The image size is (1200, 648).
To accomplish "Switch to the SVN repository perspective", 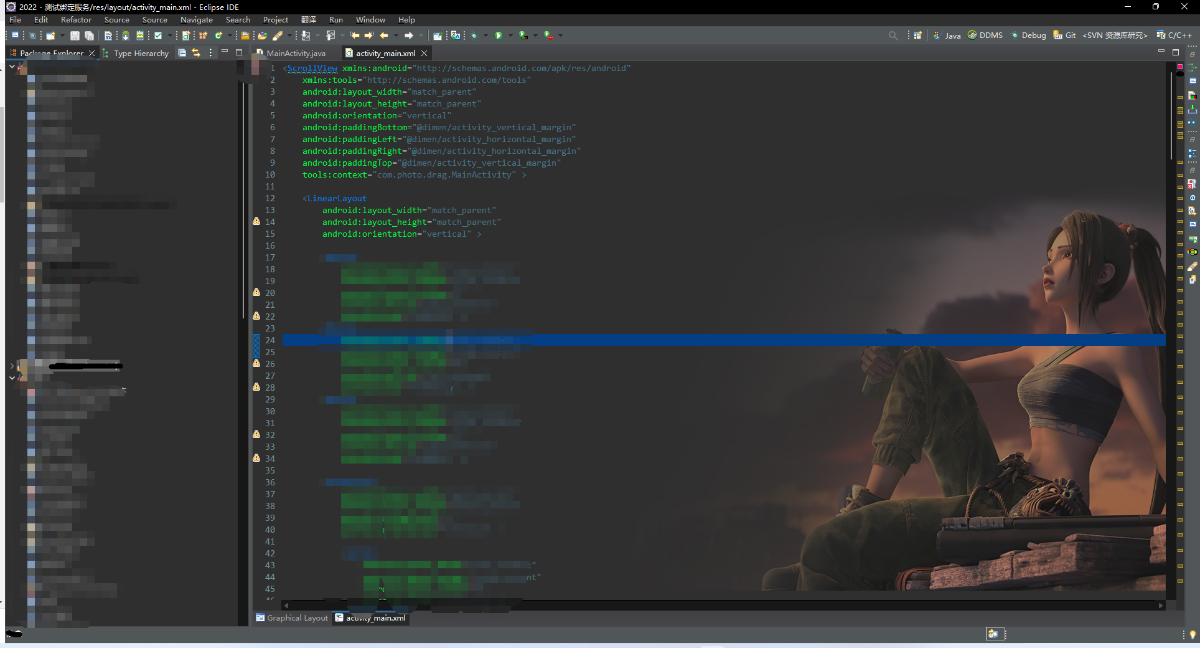I will pyautogui.click(x=1115, y=35).
